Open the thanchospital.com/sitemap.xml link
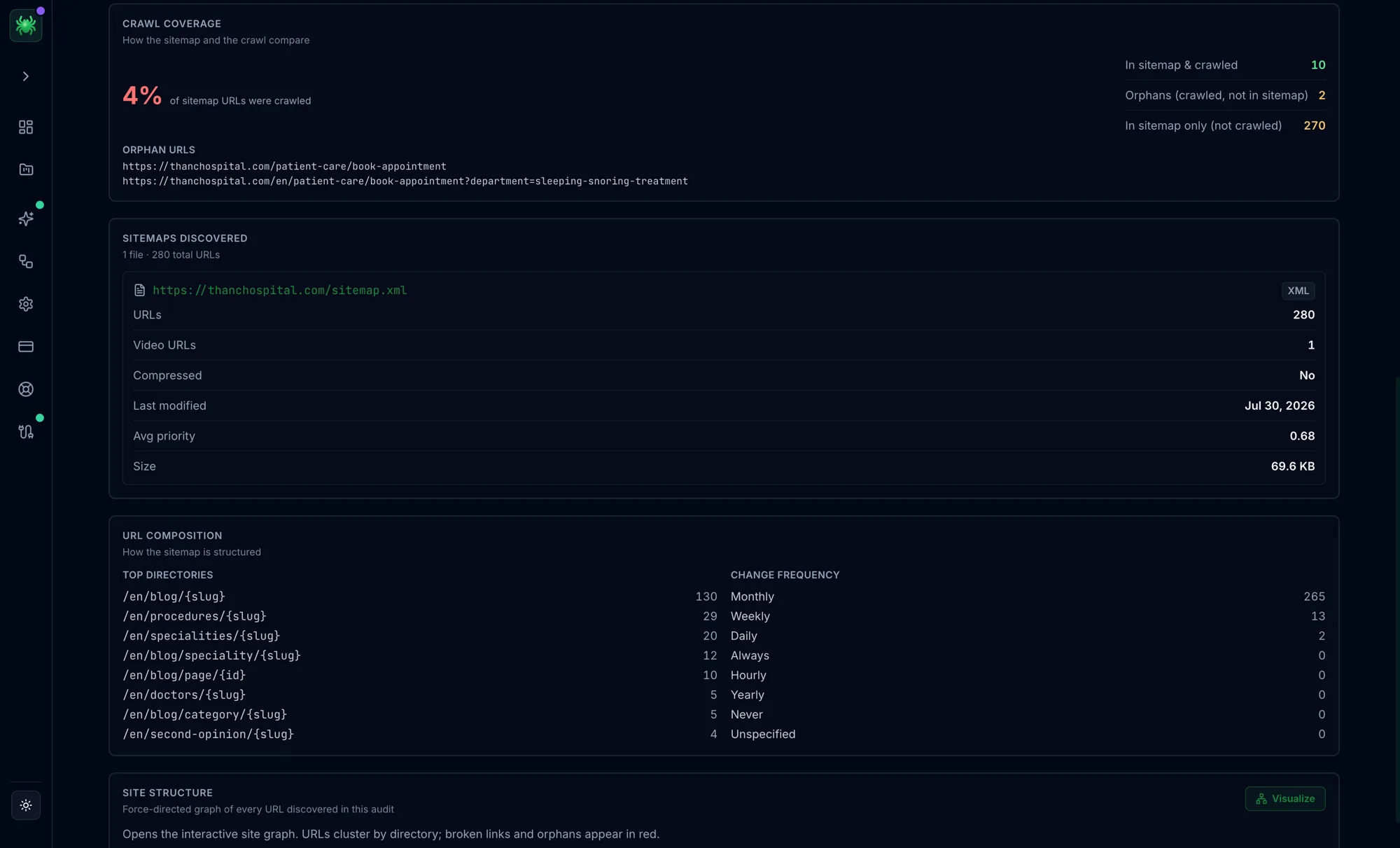The image size is (1400, 848). (x=280, y=290)
